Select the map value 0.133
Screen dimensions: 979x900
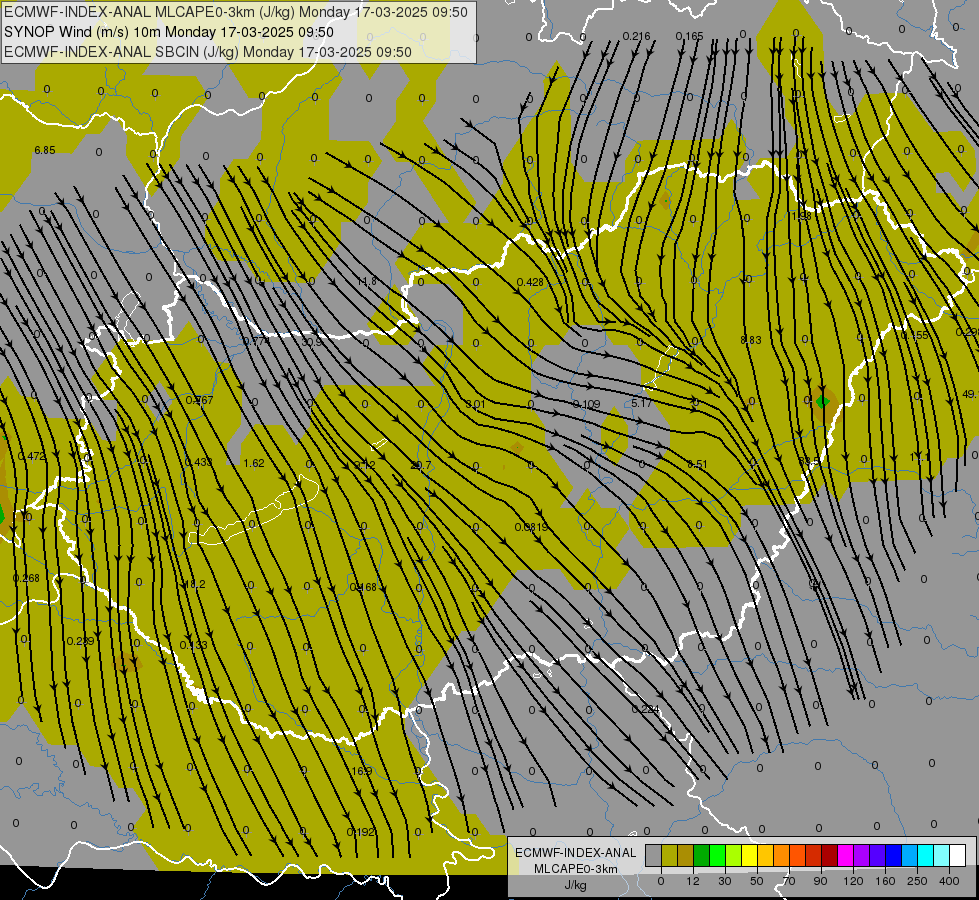click(x=194, y=645)
